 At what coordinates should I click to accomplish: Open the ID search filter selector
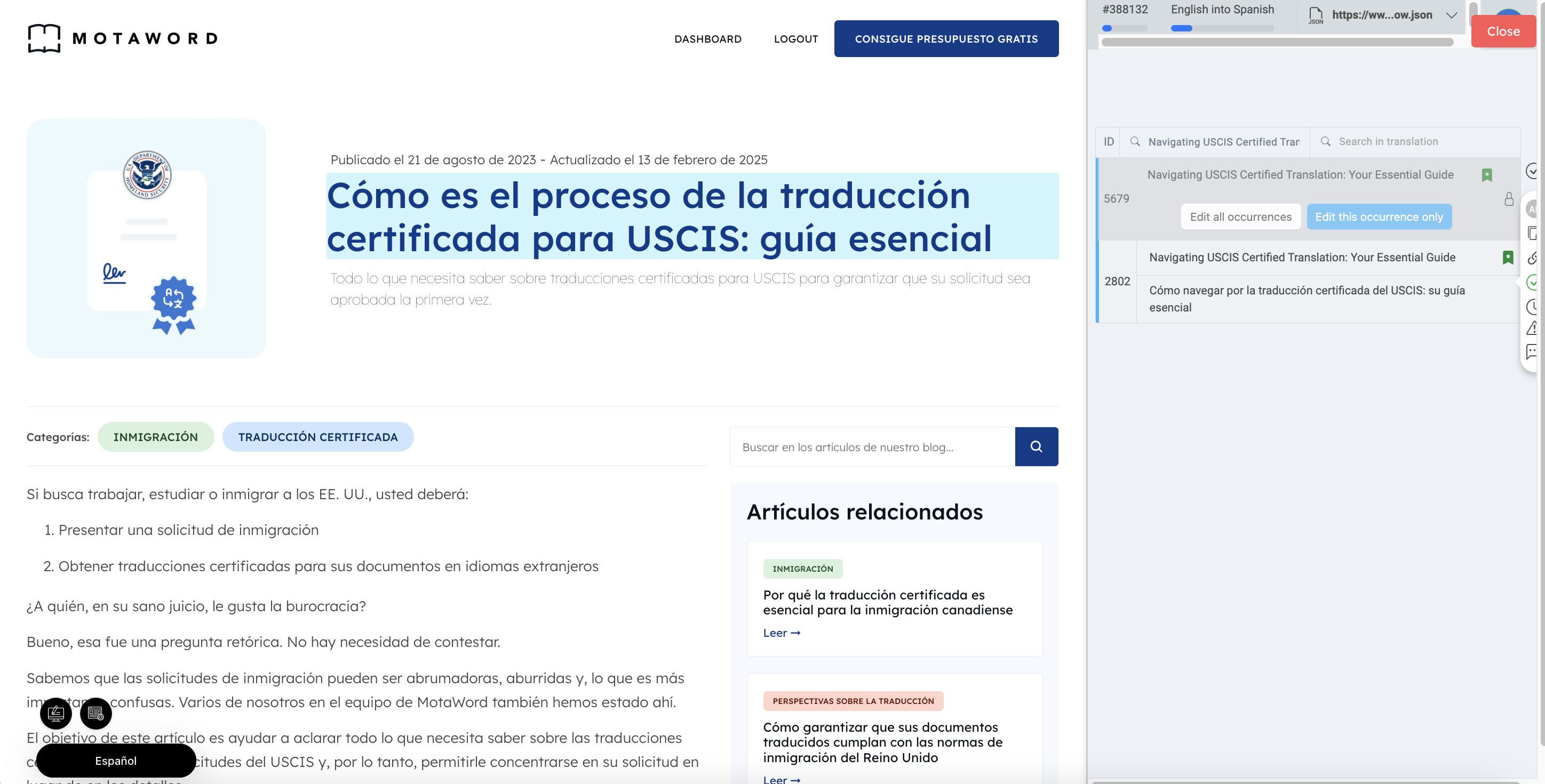1109,141
